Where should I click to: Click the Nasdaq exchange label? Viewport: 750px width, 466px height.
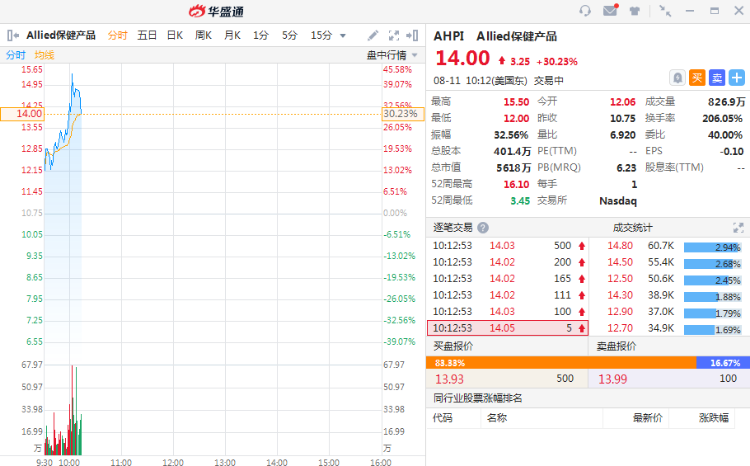click(x=618, y=201)
